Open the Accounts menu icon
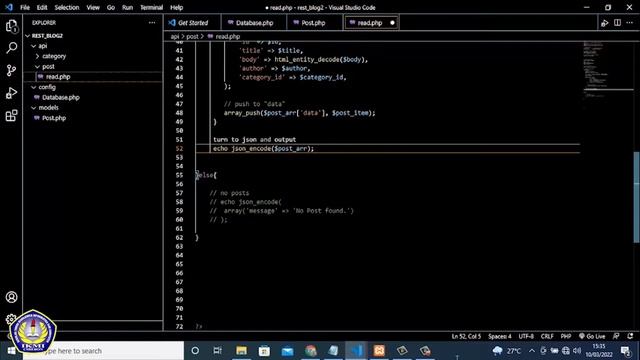The width and height of the screenshot is (640, 360). pos(11,297)
